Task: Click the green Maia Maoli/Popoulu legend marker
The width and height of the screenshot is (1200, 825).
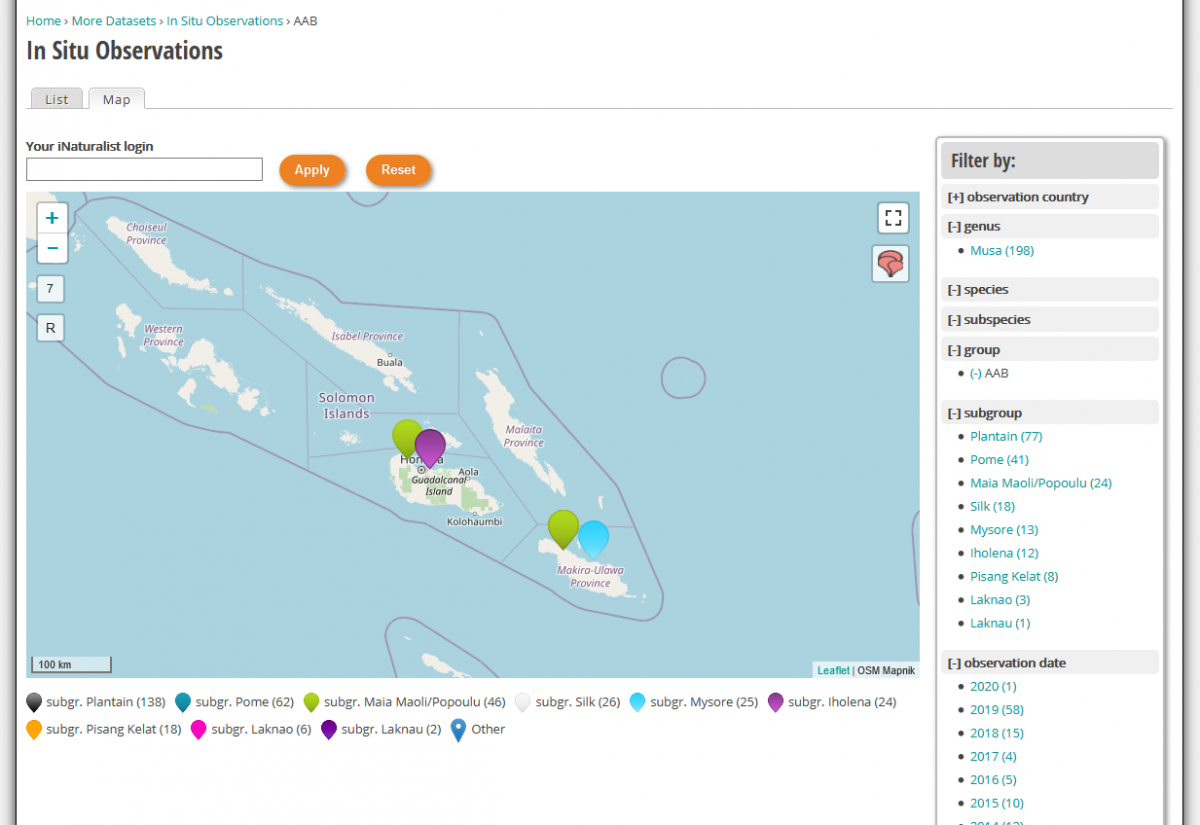Action: tap(312, 702)
